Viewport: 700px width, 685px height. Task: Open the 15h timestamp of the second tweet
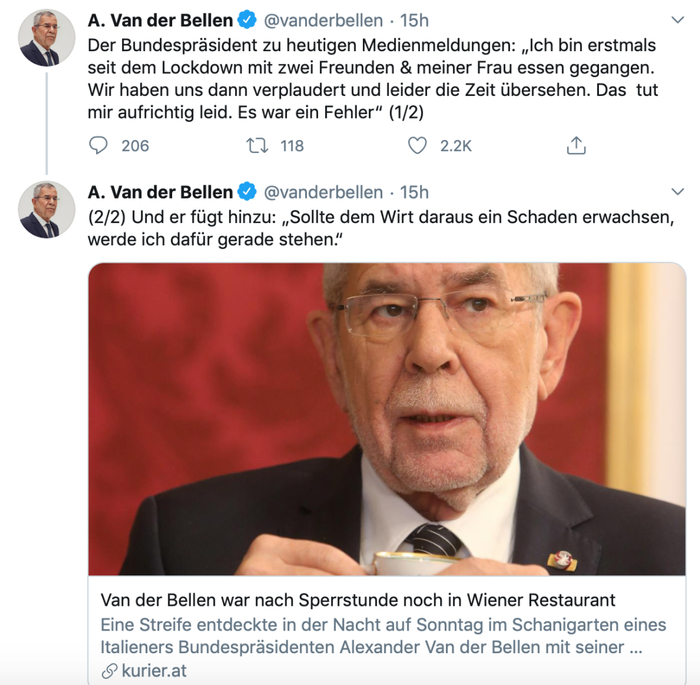[x=414, y=192]
